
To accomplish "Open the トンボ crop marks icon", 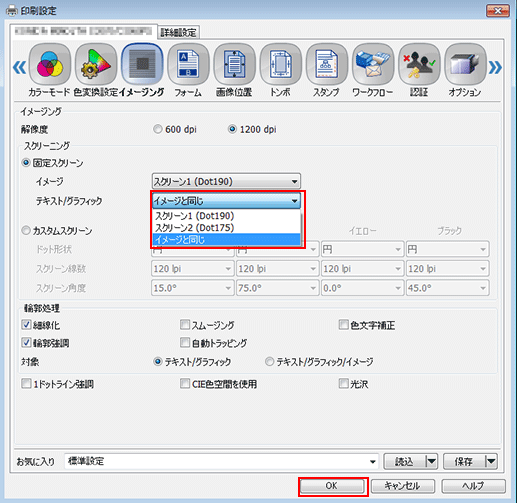I will pos(280,64).
